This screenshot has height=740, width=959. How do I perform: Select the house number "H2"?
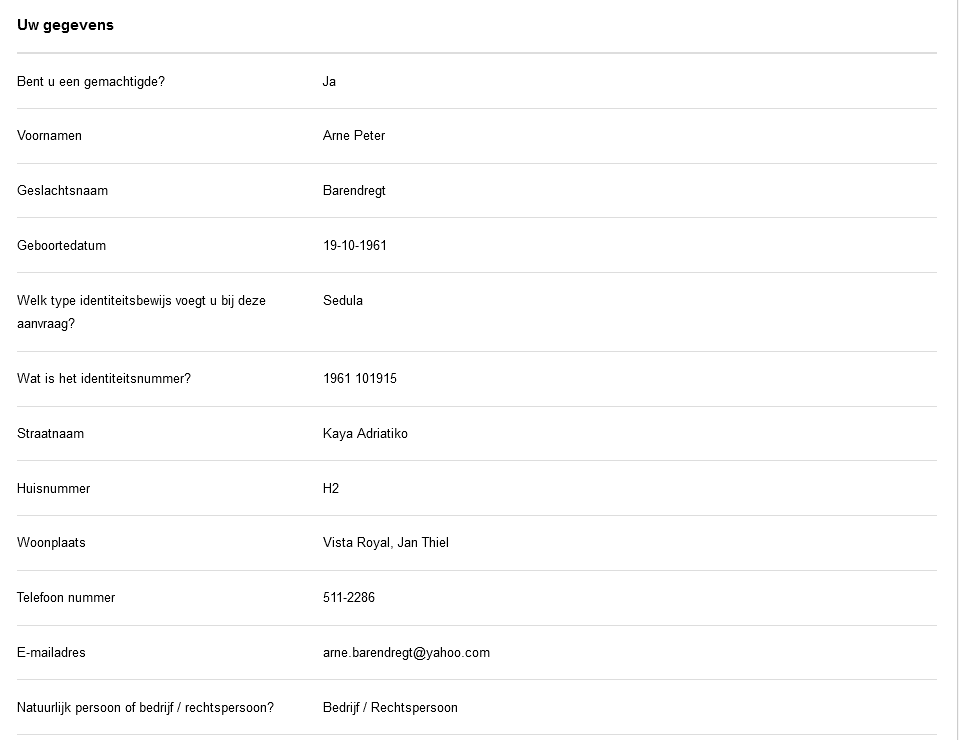(x=331, y=488)
